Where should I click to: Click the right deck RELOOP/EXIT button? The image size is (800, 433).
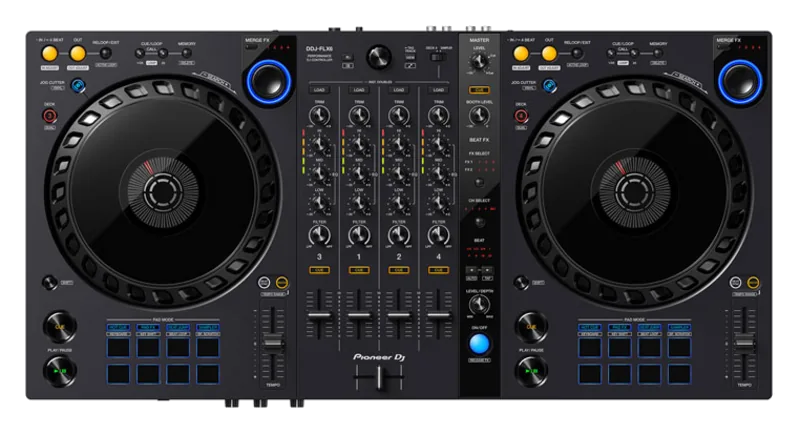click(x=577, y=54)
